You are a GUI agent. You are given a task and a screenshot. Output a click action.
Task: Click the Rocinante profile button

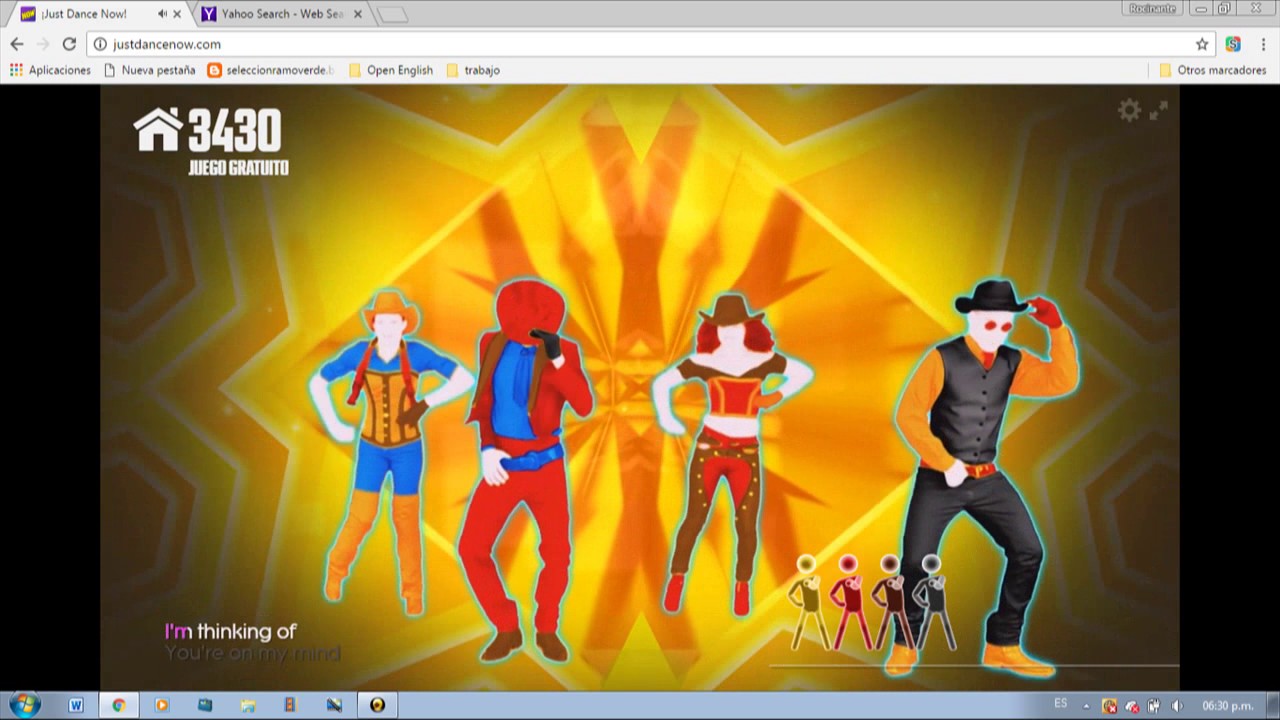pos(1151,8)
